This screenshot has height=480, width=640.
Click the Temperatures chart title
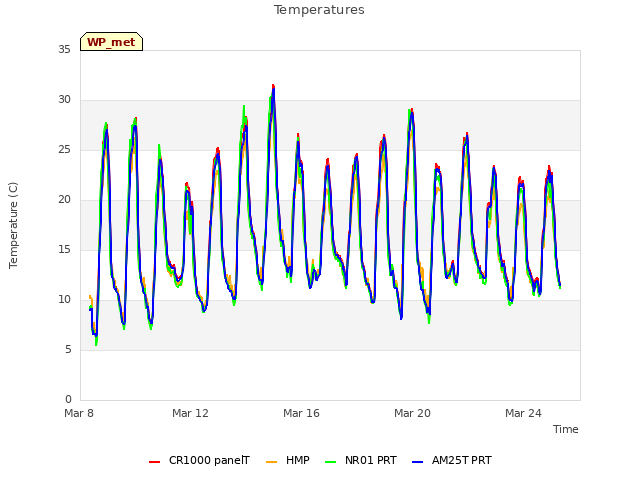[319, 10]
